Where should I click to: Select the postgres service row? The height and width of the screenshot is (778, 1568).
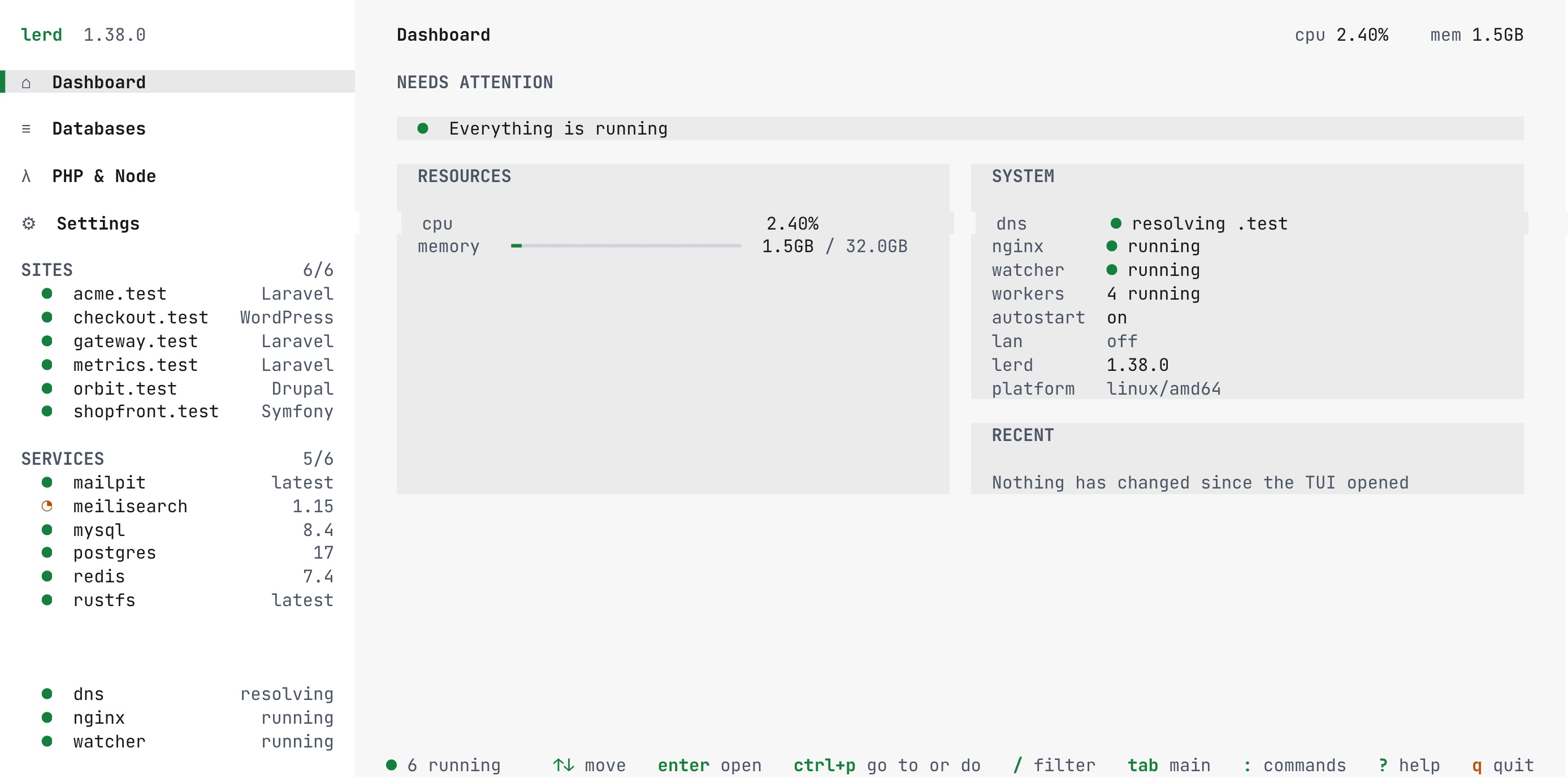pos(177,554)
